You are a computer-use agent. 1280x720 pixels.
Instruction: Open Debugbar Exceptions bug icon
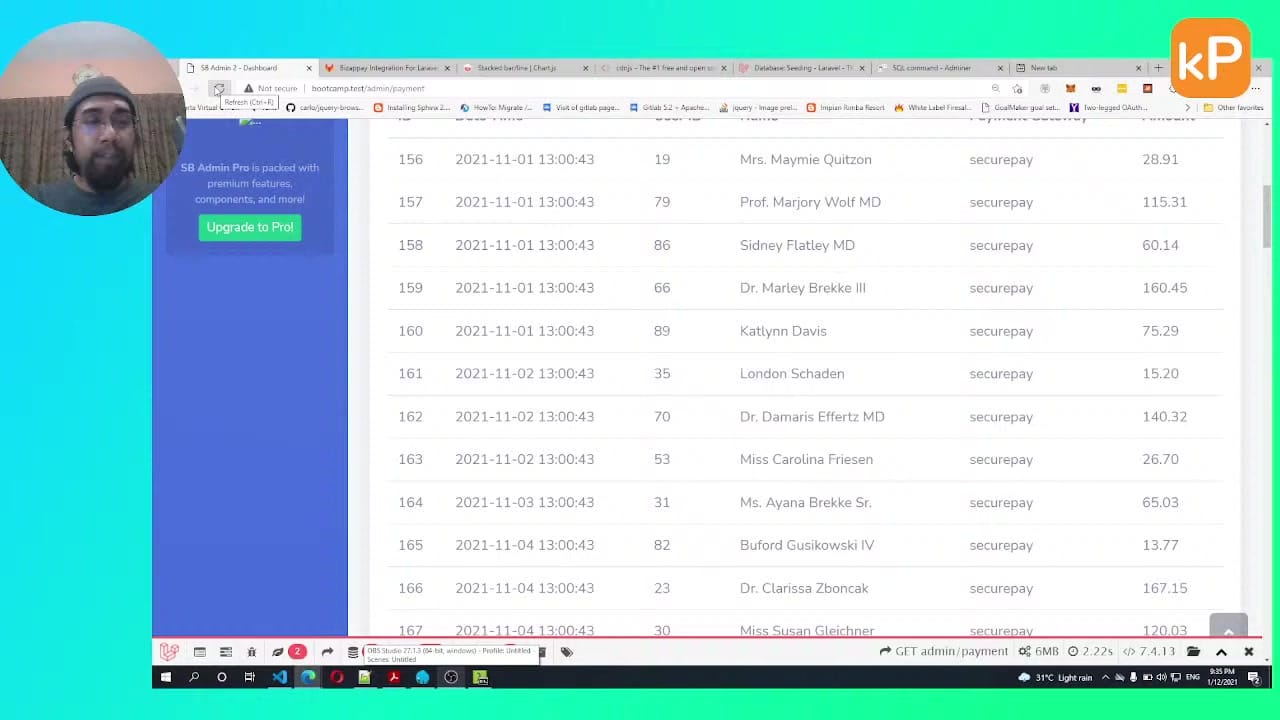click(x=252, y=652)
